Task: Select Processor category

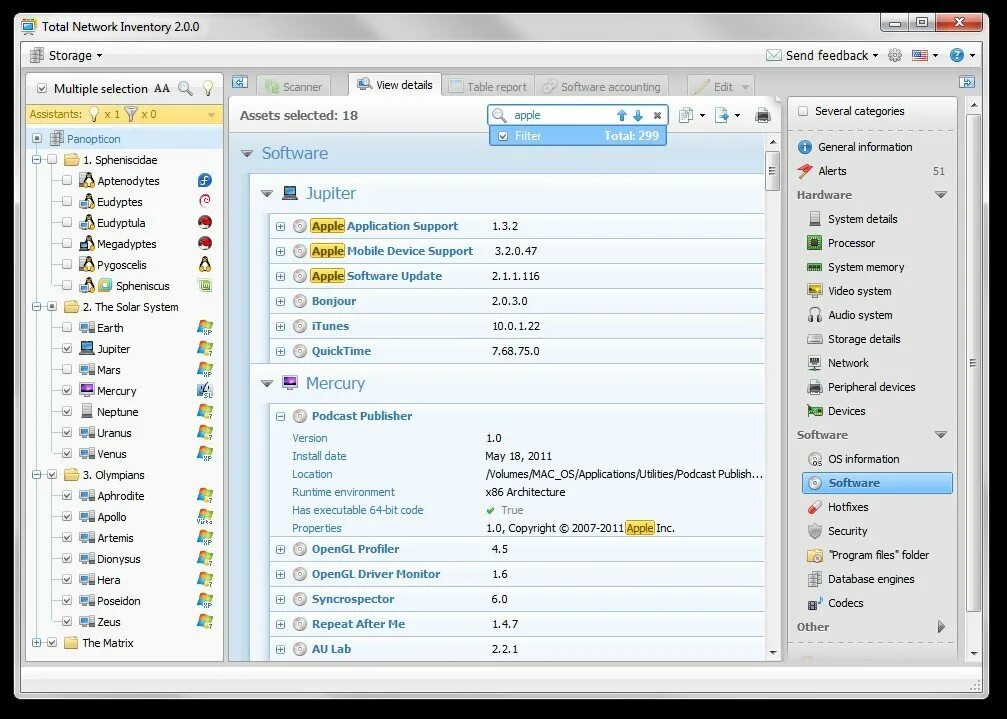Action: 841,243
